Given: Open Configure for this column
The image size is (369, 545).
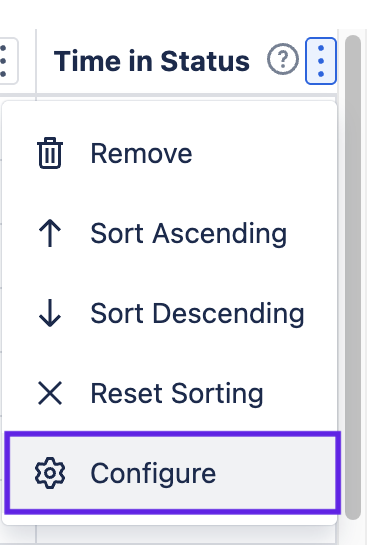Looking at the screenshot, I should pyautogui.click(x=172, y=473).
